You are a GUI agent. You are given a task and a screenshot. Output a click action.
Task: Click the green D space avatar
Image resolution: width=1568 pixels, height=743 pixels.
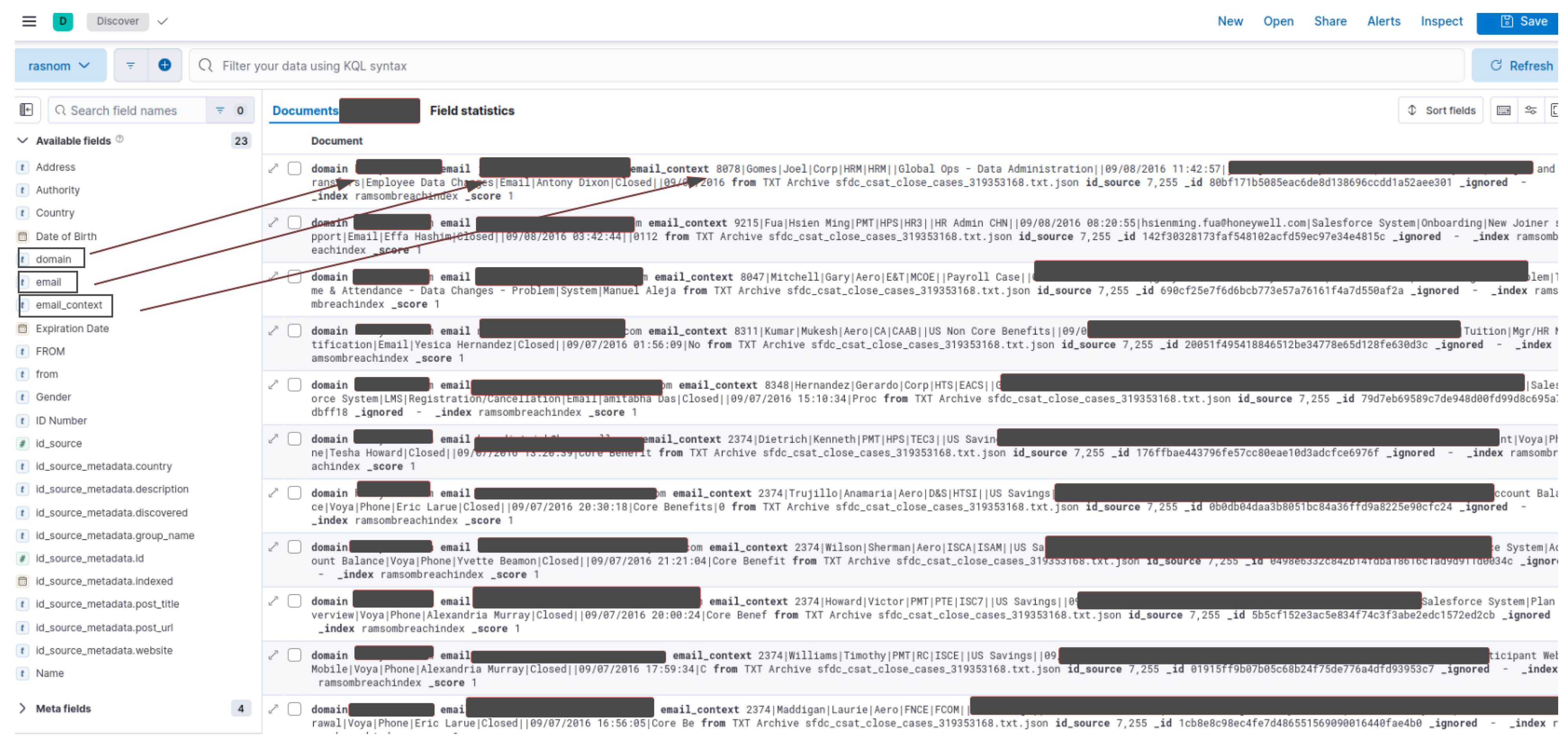63,21
